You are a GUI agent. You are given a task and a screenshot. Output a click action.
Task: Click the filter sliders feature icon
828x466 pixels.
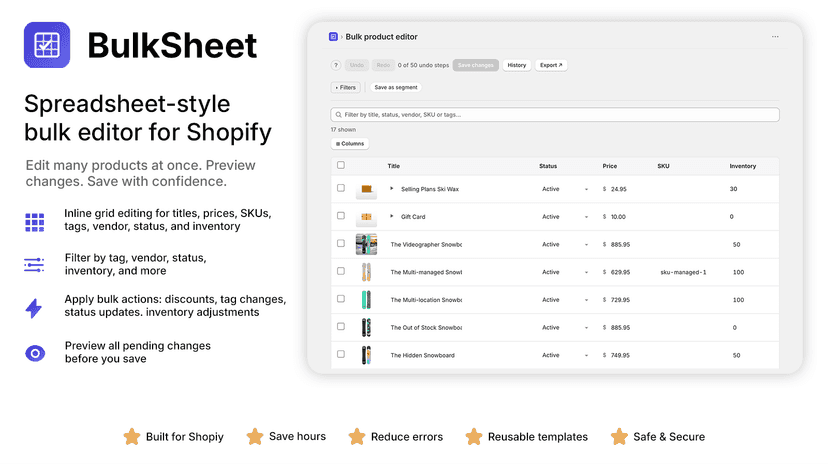pos(34,265)
